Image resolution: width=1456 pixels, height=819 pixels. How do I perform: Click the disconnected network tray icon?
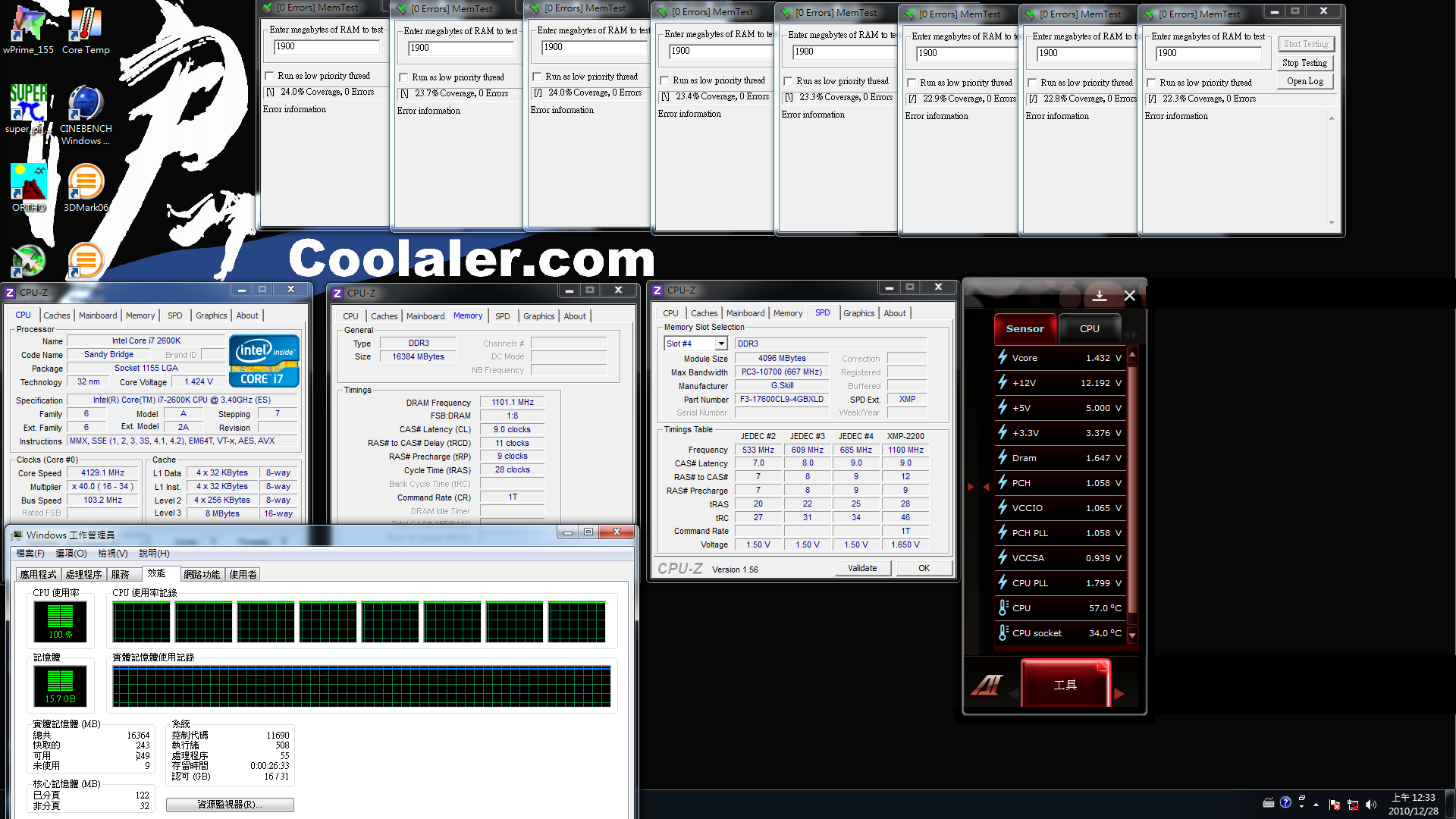1353,805
